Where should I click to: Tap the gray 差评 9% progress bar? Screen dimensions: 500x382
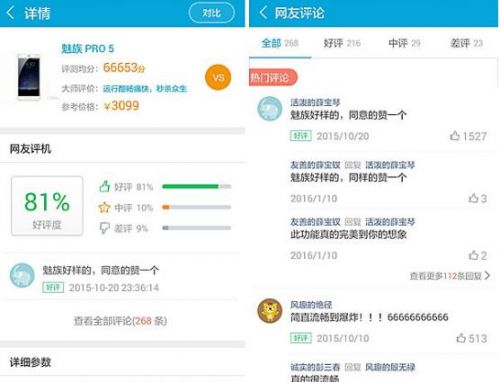pyautogui.click(x=197, y=228)
